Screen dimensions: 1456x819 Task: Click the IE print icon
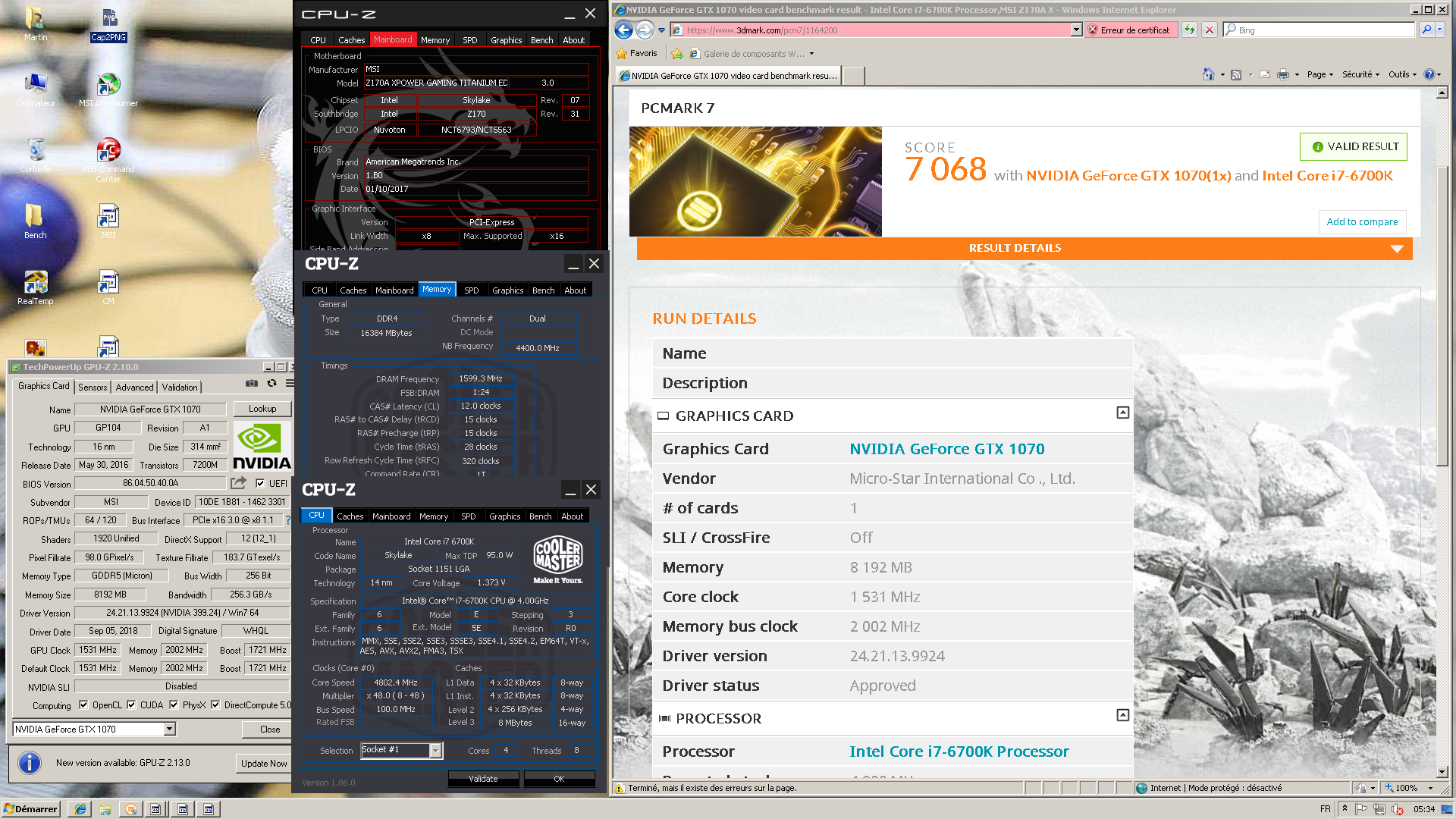(x=1283, y=74)
